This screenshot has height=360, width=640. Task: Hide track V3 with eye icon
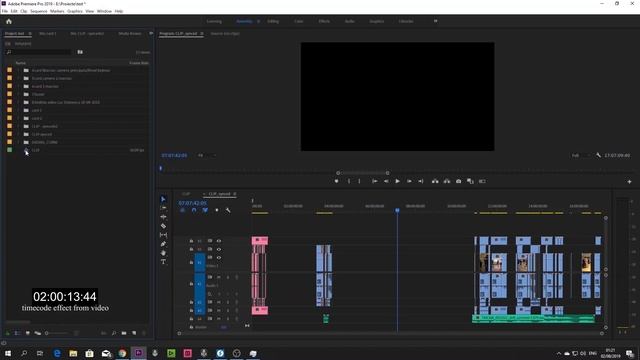point(219,241)
